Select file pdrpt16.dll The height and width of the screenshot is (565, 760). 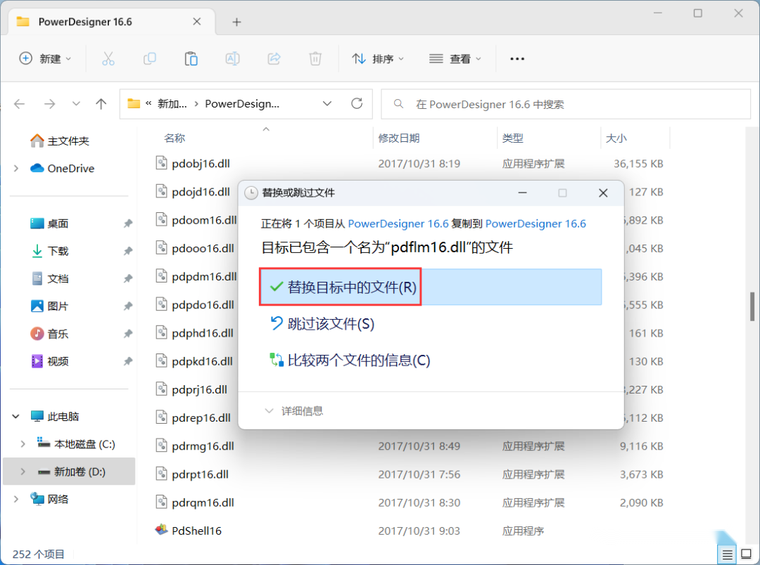[200, 474]
